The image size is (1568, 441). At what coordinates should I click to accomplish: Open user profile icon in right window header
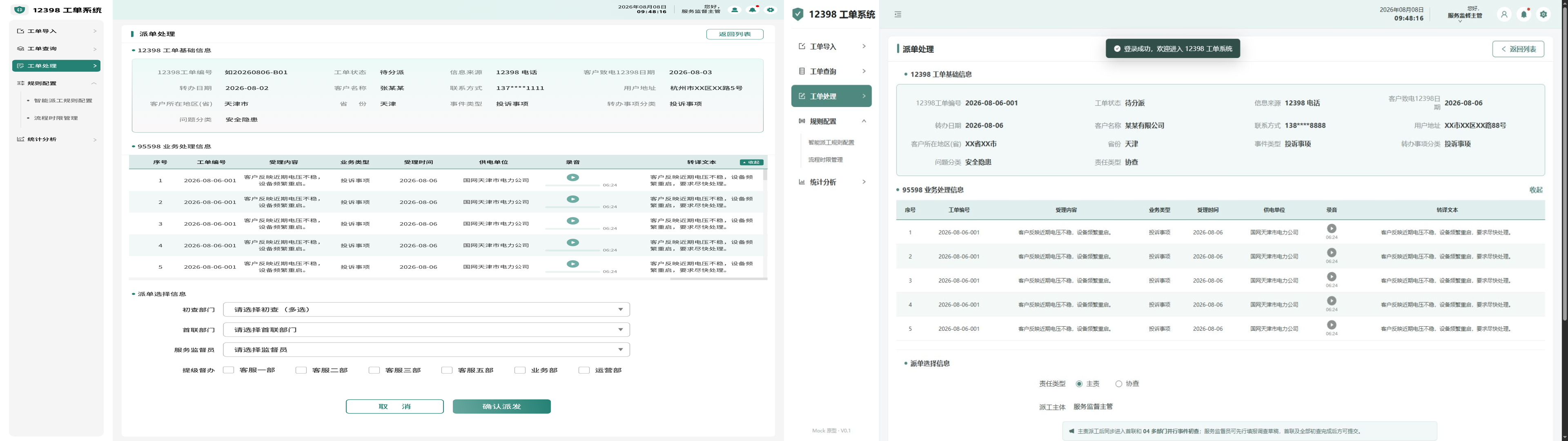pos(1503,14)
